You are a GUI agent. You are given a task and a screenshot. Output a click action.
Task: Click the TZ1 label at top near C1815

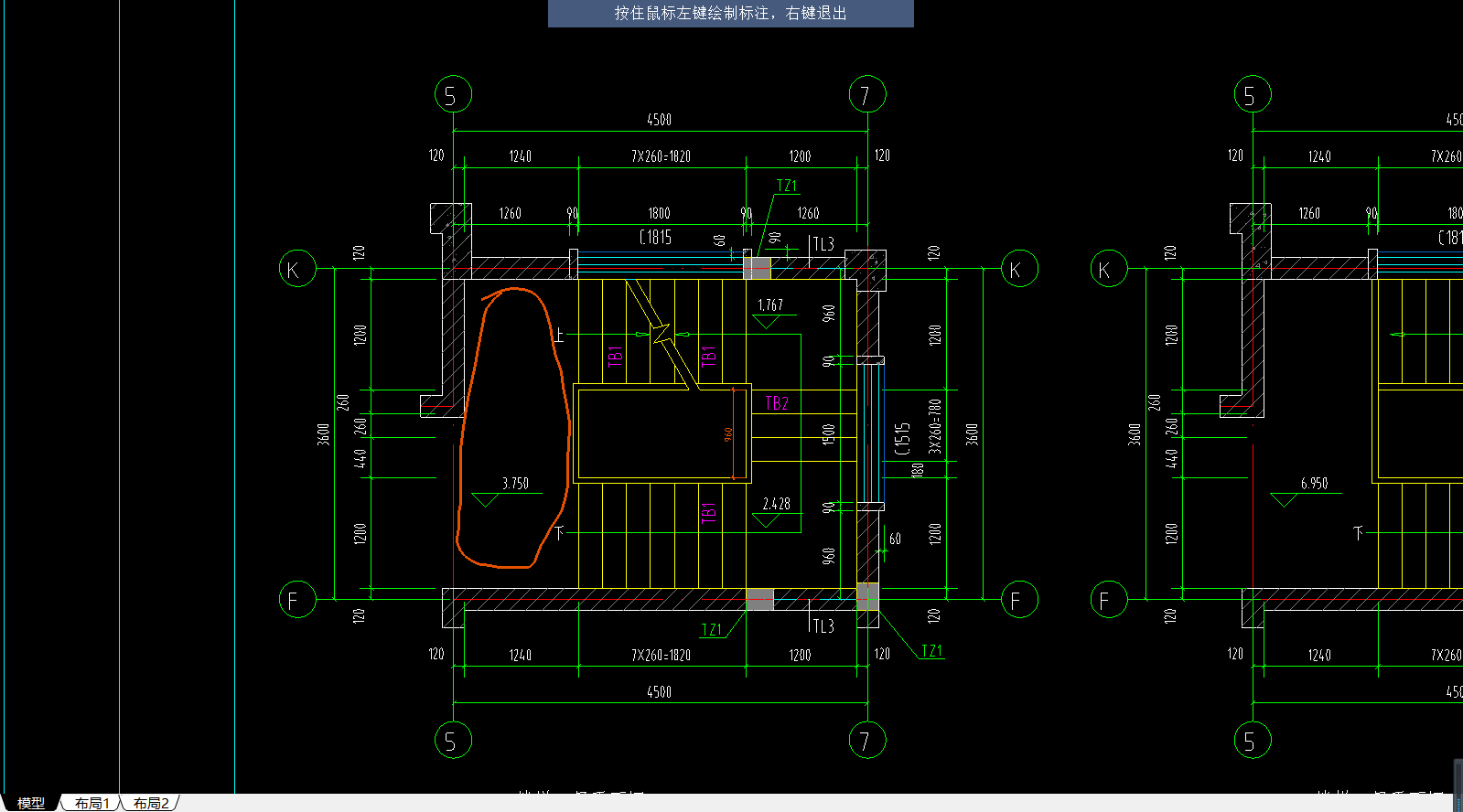787,187
